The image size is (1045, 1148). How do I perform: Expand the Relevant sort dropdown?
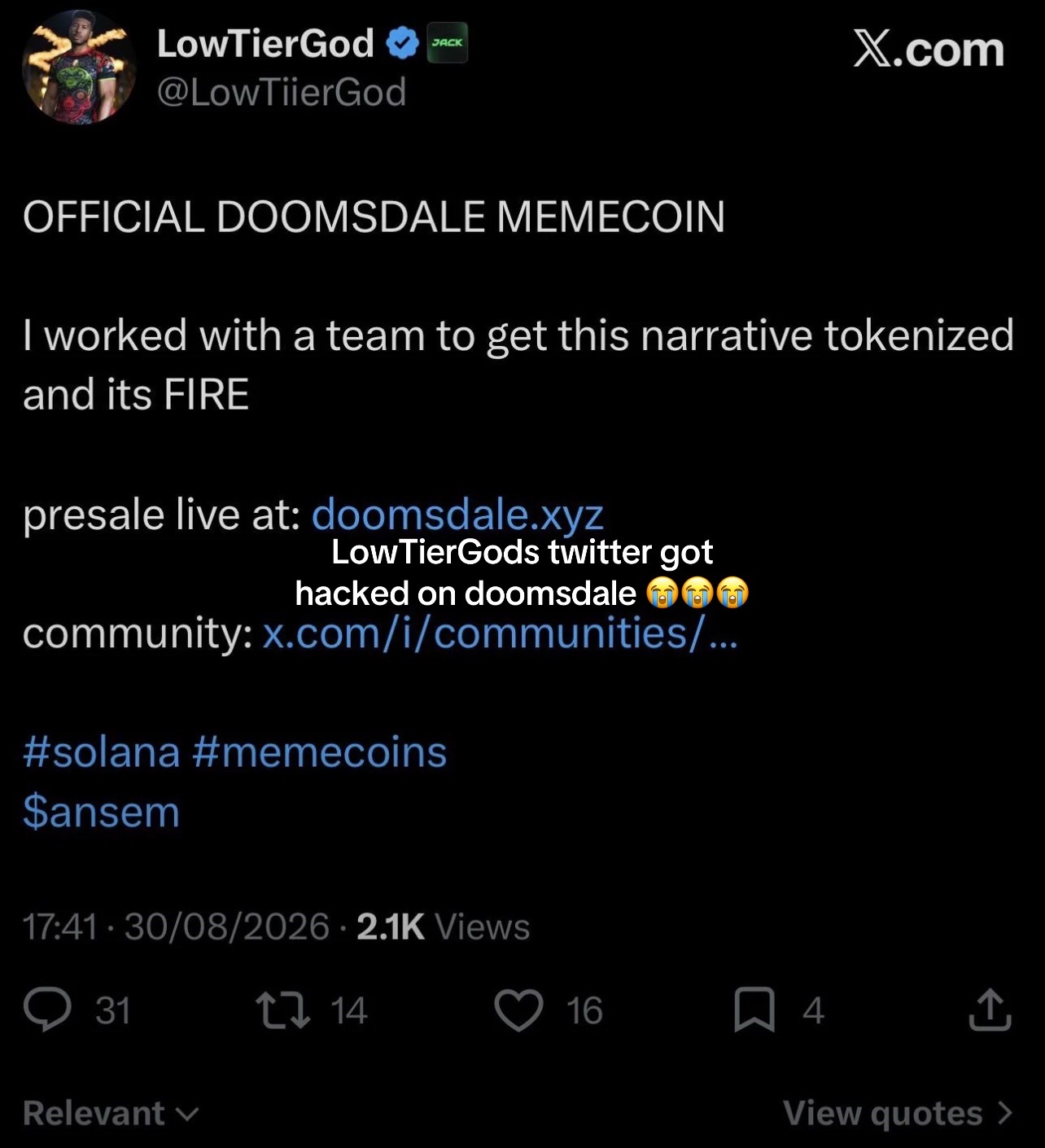(x=111, y=1113)
